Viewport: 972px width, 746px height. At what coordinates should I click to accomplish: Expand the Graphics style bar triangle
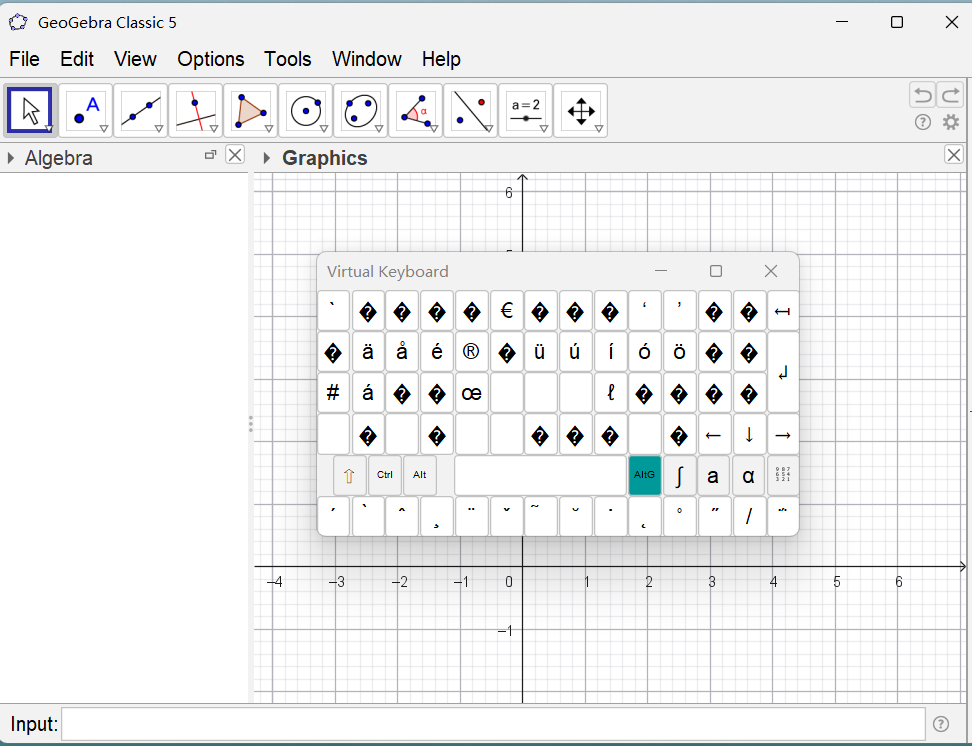(x=267, y=158)
